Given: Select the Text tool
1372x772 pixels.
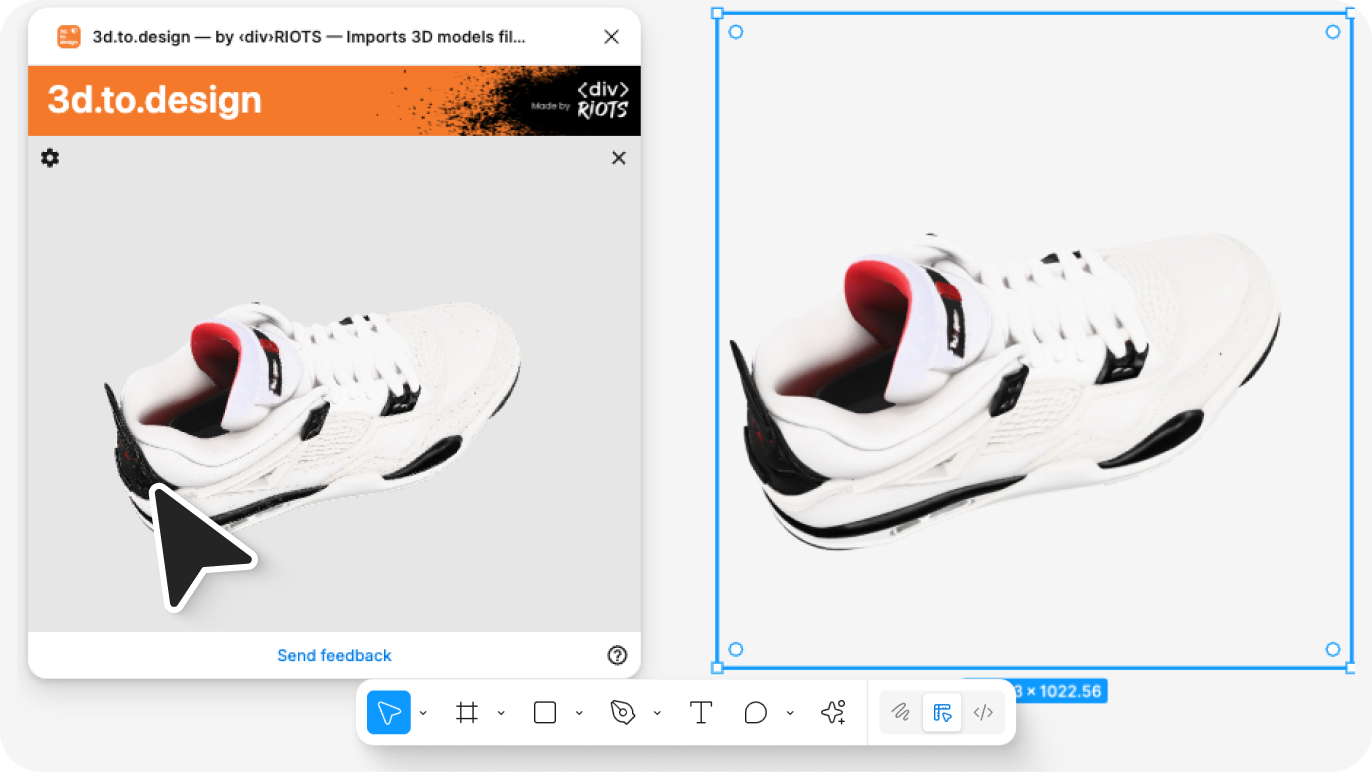Looking at the screenshot, I should click(701, 713).
